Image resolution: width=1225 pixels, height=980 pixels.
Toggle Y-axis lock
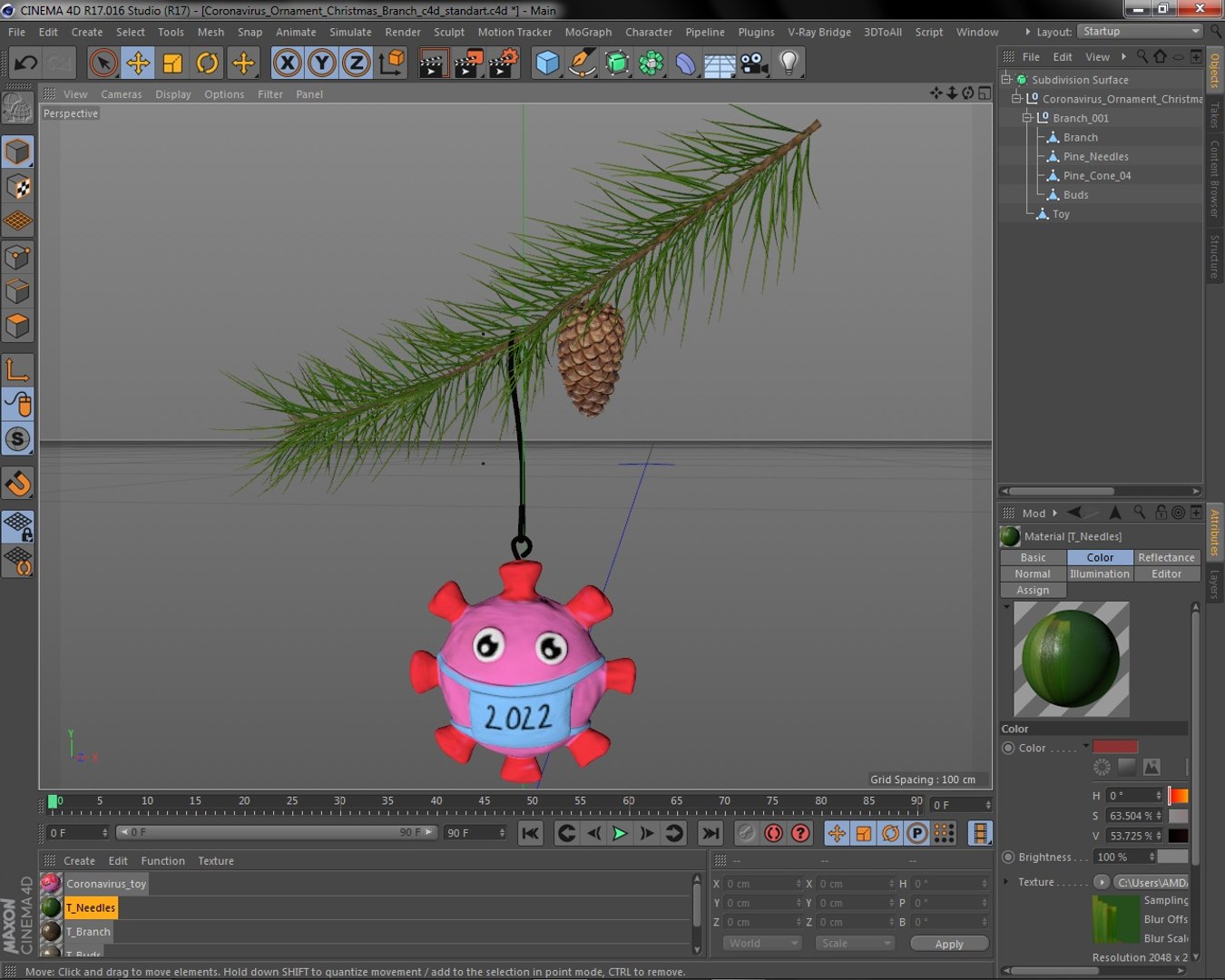point(322,63)
